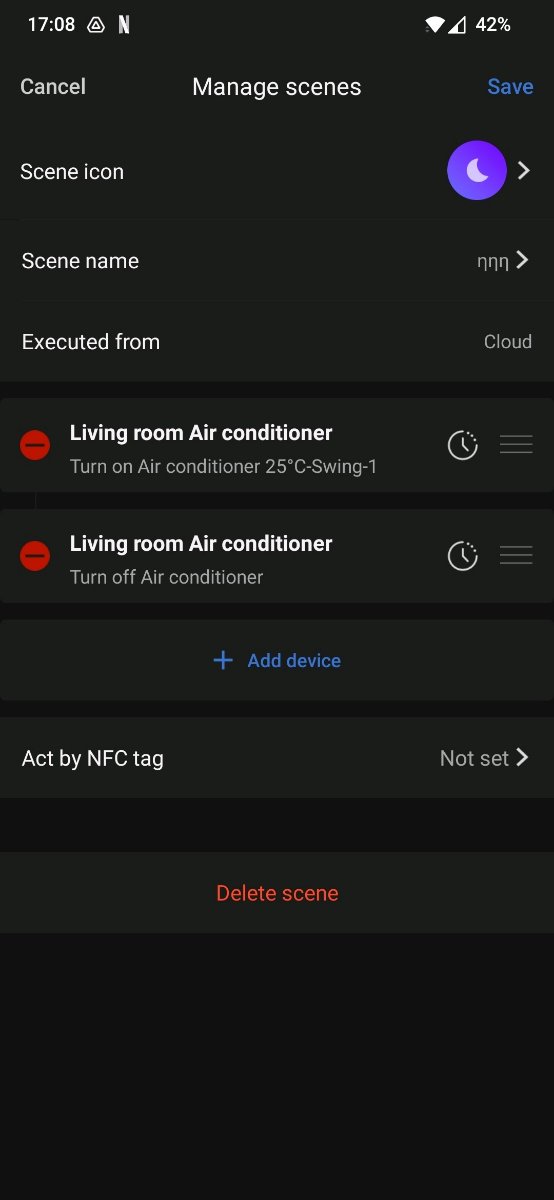Set delay timer for Turn on action
Image resolution: width=554 pixels, height=1200 pixels.
[x=462, y=445]
